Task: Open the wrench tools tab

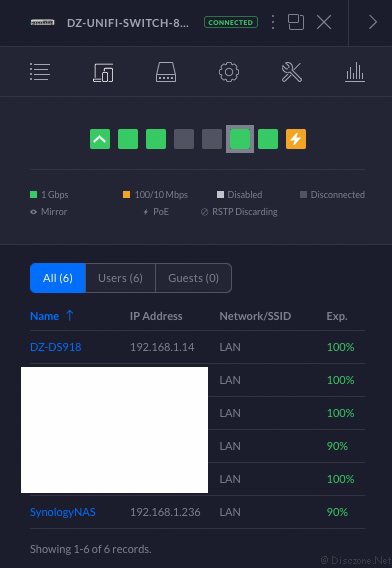Action: (x=292, y=72)
